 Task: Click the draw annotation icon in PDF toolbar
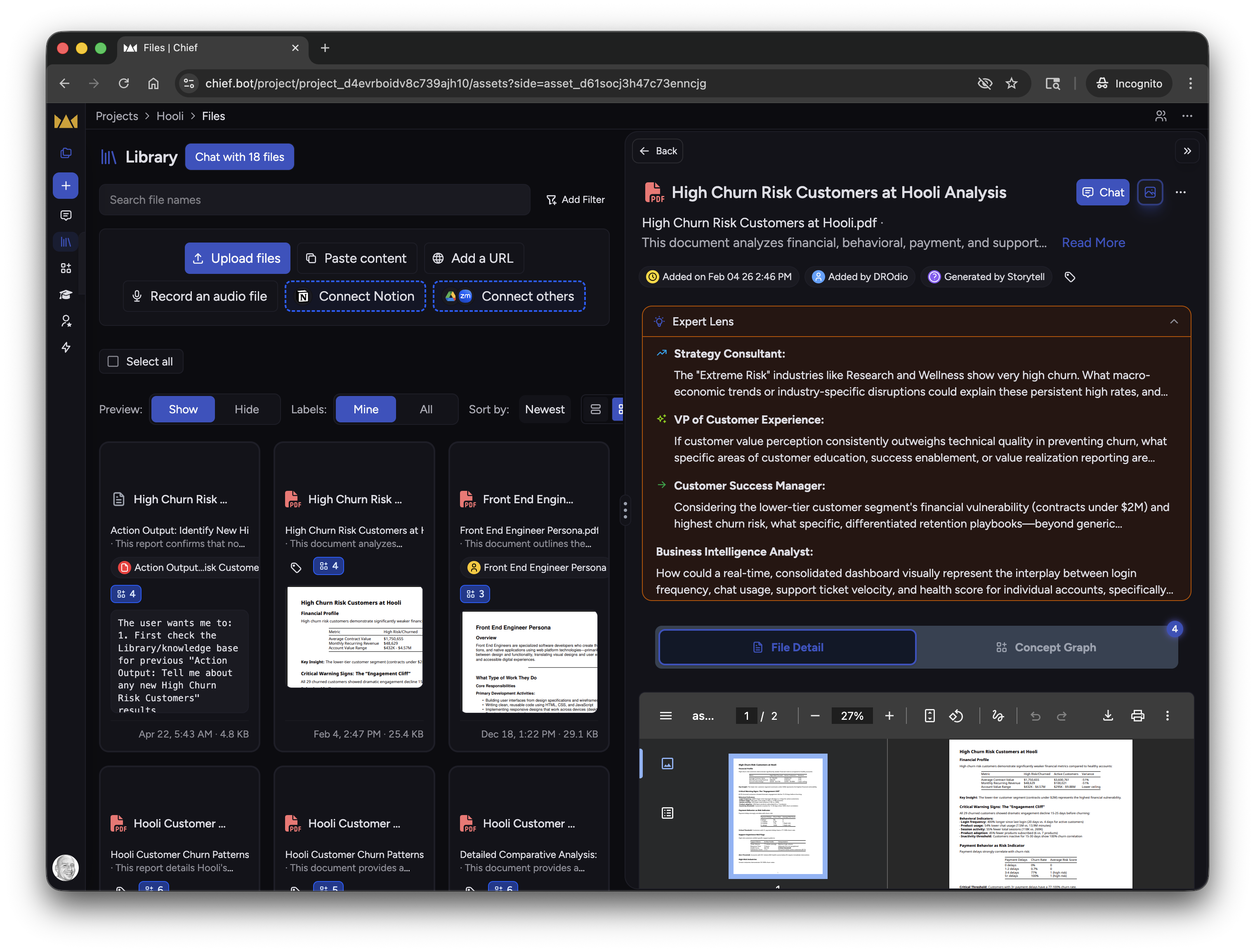998,715
